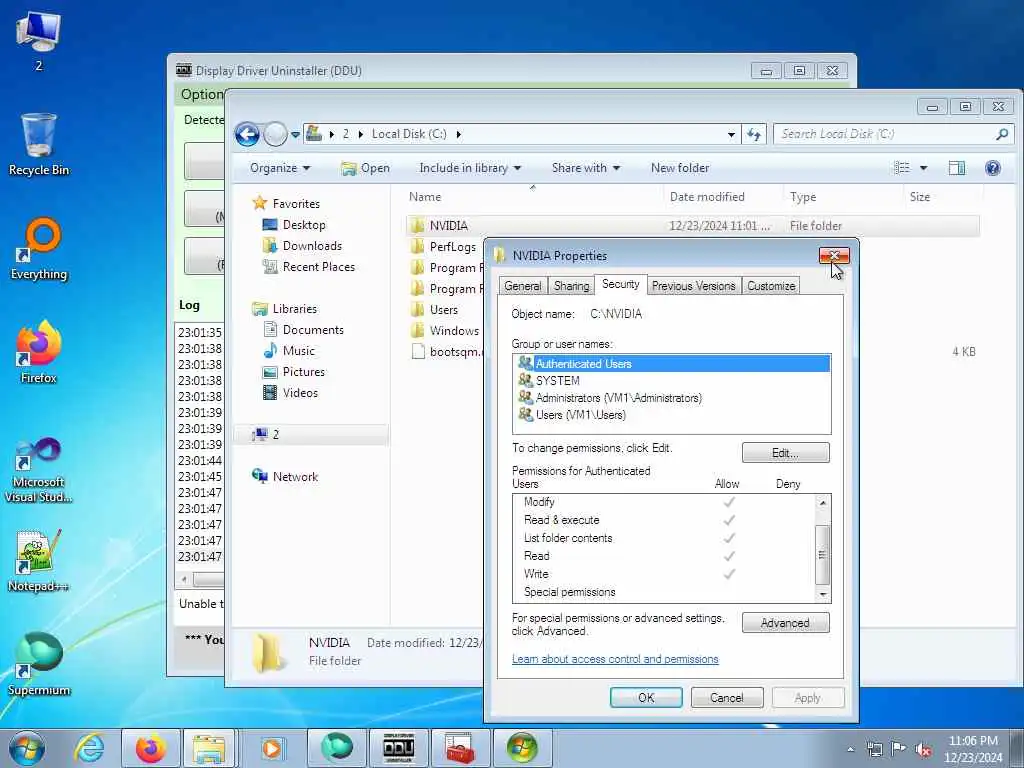The image size is (1024, 768).
Task: Click the Supermium icon in taskbar
Action: click(336, 748)
